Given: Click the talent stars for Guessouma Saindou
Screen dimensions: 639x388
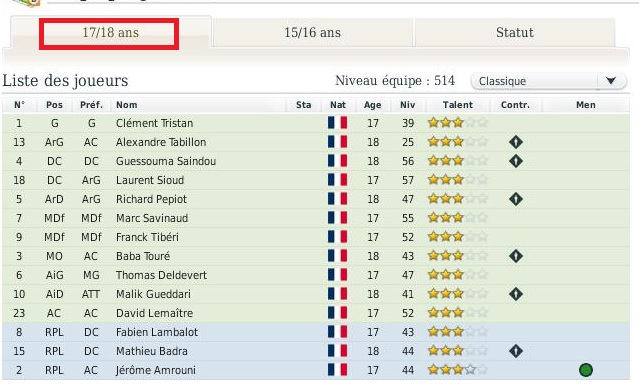Looking at the screenshot, I should click(458, 161).
